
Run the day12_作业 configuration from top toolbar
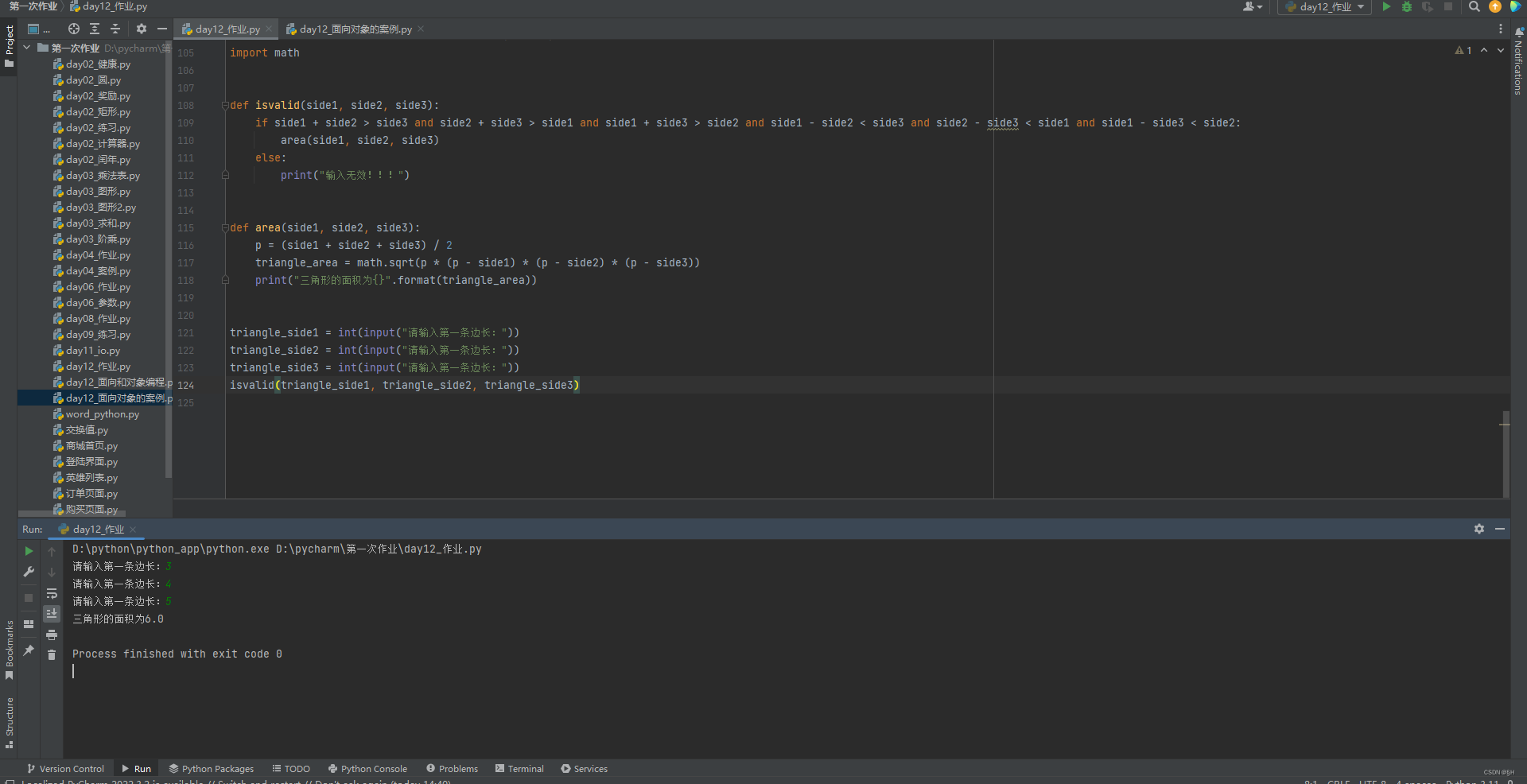tap(1386, 6)
